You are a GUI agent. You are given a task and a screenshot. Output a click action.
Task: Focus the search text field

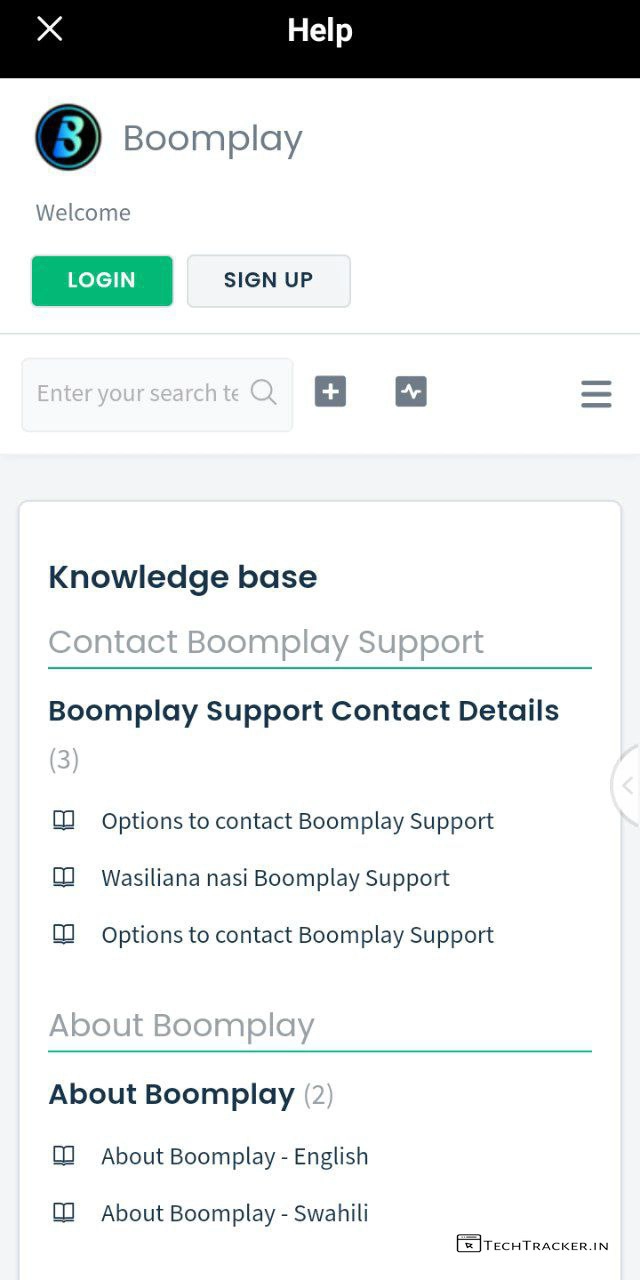[138, 394]
